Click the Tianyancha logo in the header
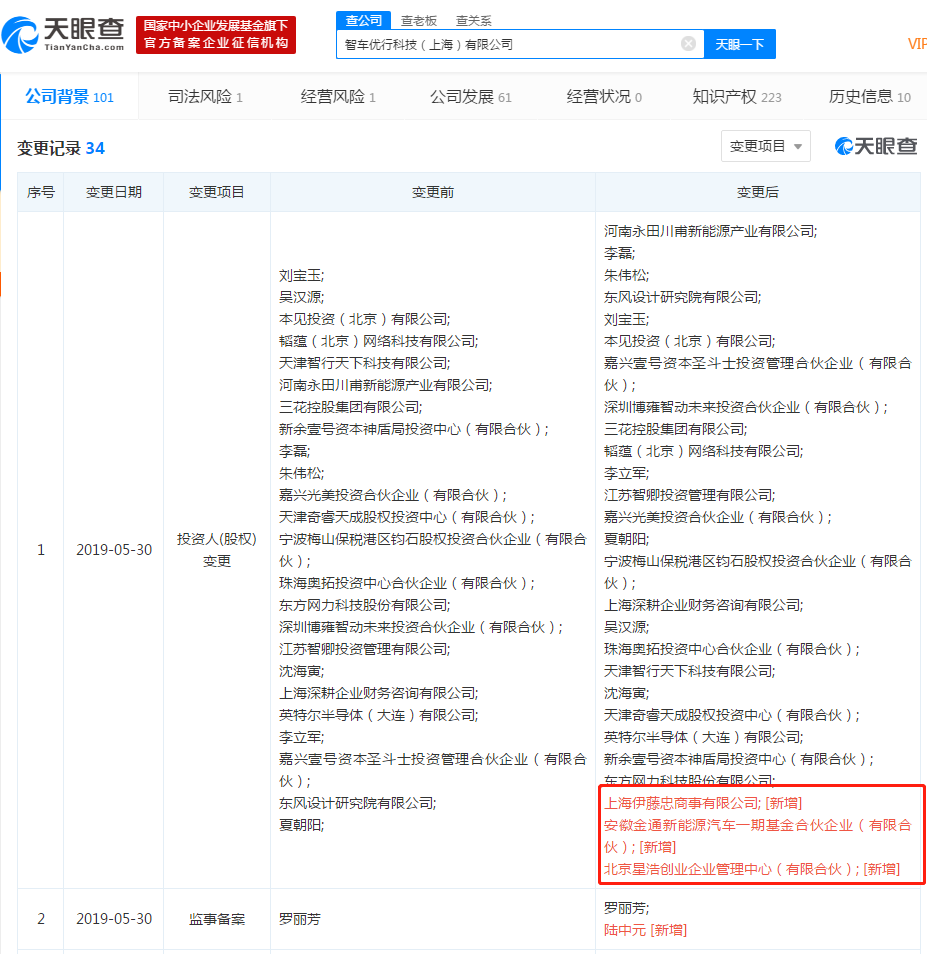The image size is (927, 954). 63,35
